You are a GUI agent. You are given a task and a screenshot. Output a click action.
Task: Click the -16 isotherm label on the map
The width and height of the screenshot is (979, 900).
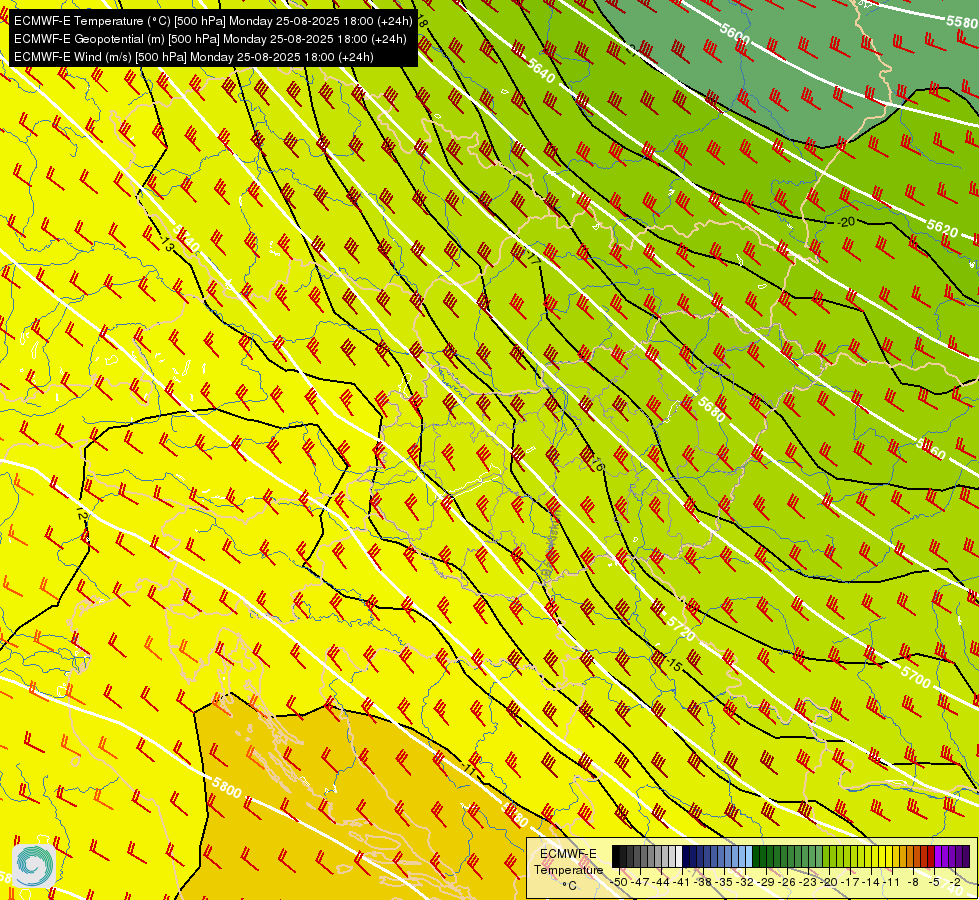pyautogui.click(x=597, y=463)
